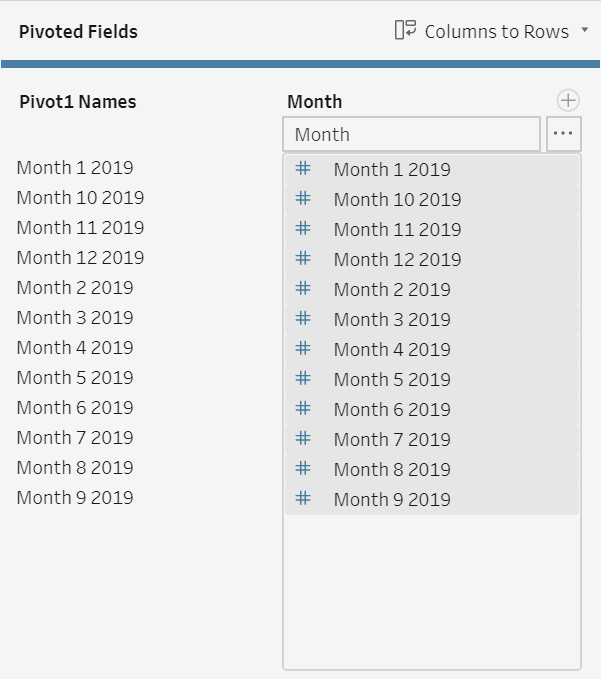Open the Columns to Rows dropdown arrow
601x679 pixels.
click(x=584, y=31)
